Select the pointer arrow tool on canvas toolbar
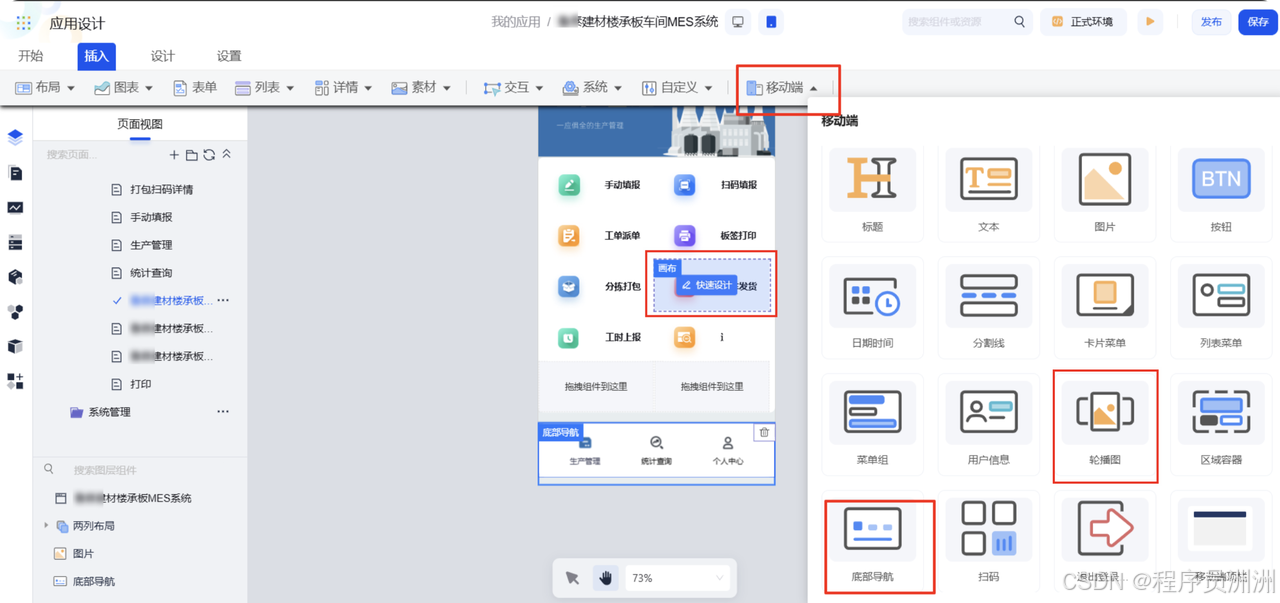Screen dimensions: 1280x603 [572, 578]
